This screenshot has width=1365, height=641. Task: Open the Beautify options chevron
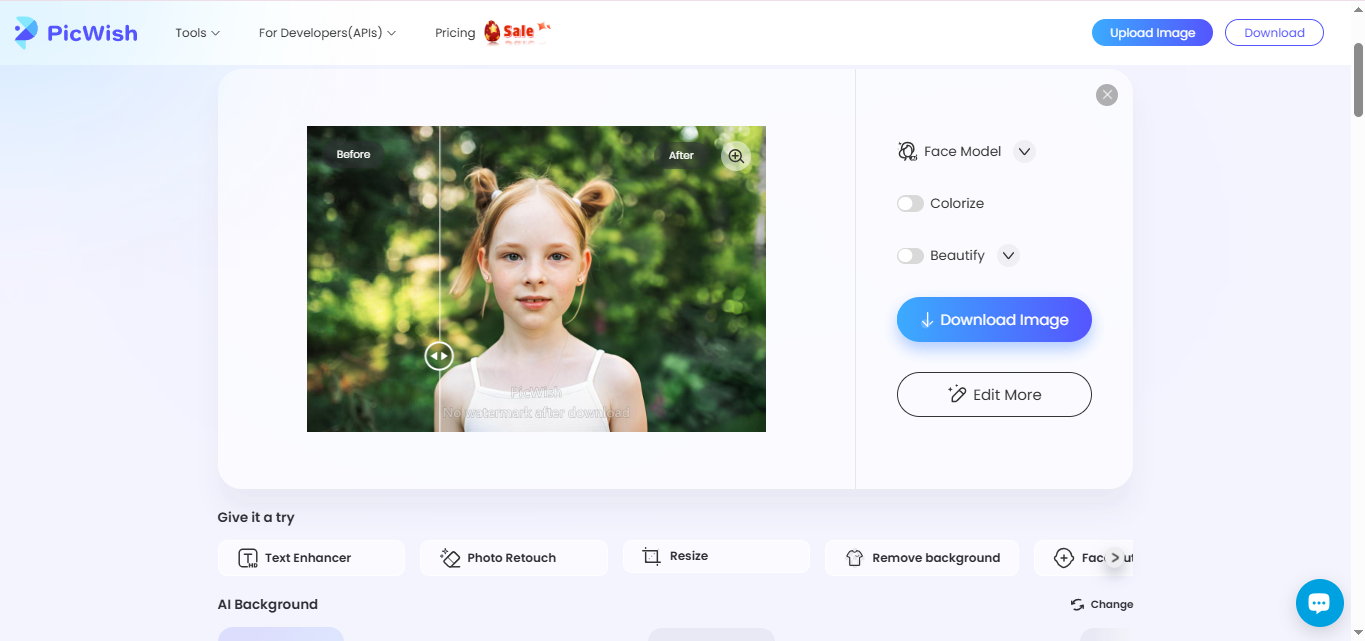[1008, 255]
